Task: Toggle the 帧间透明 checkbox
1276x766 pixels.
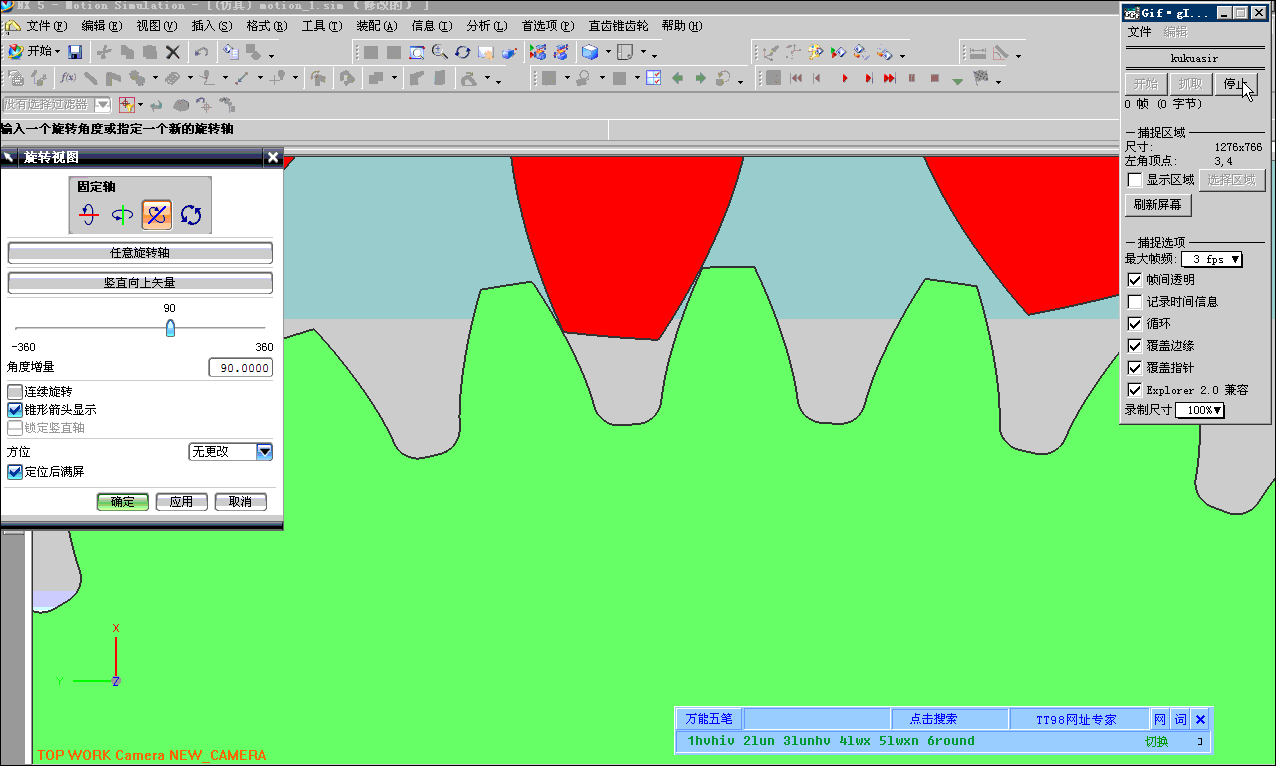Action: (1135, 280)
